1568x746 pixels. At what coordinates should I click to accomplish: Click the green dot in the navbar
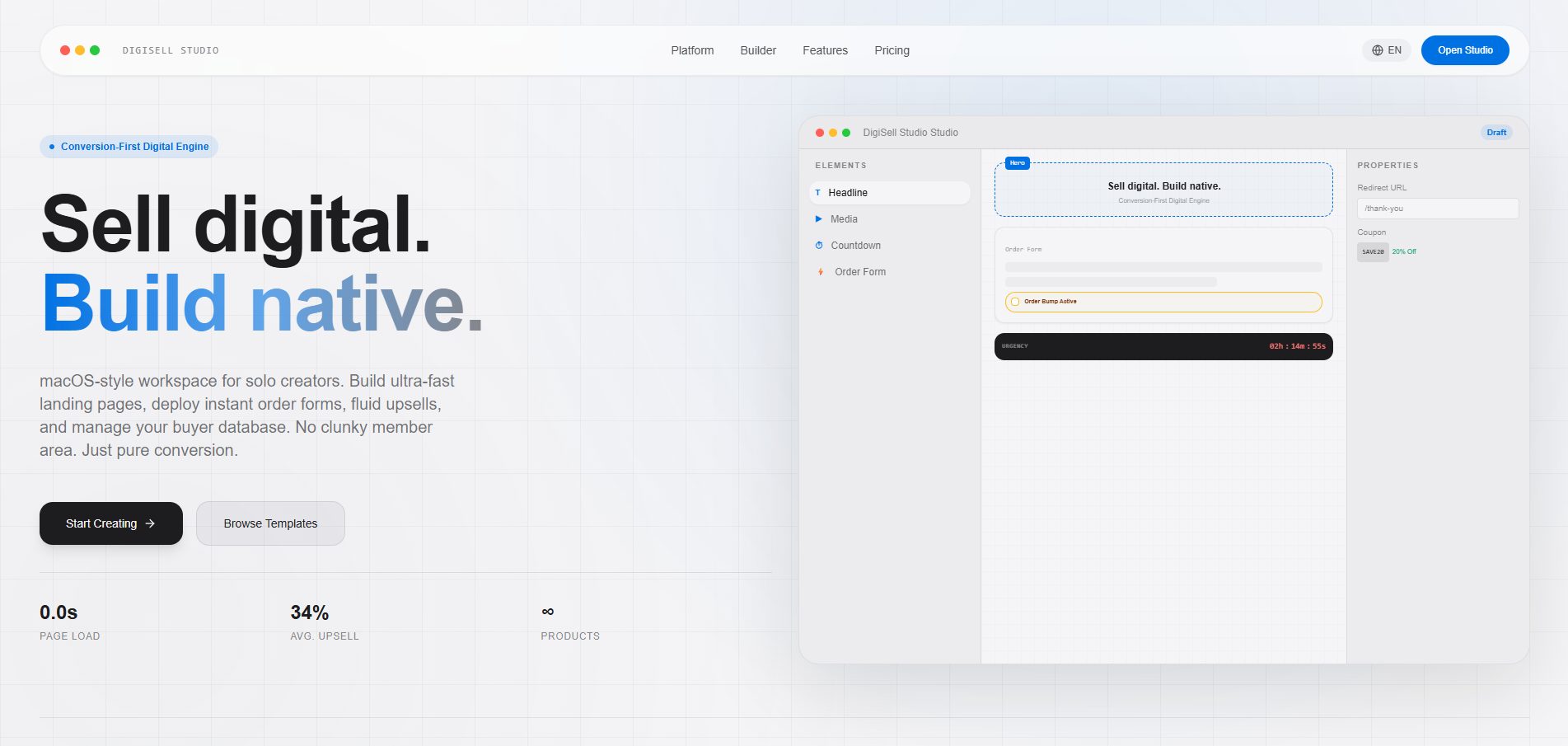[95, 50]
